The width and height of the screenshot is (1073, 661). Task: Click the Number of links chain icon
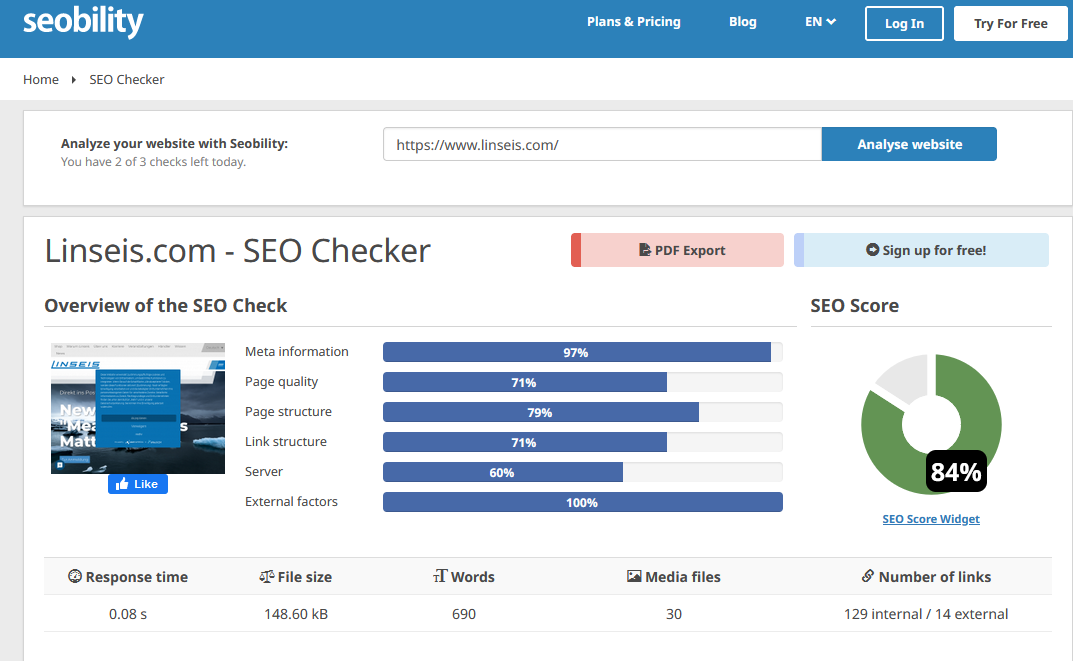pyautogui.click(x=868, y=576)
